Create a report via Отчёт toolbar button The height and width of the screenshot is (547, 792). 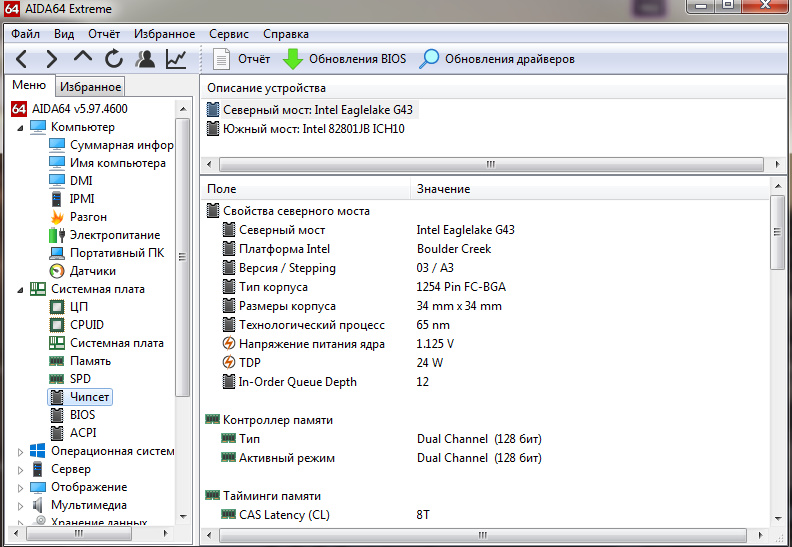[241, 59]
